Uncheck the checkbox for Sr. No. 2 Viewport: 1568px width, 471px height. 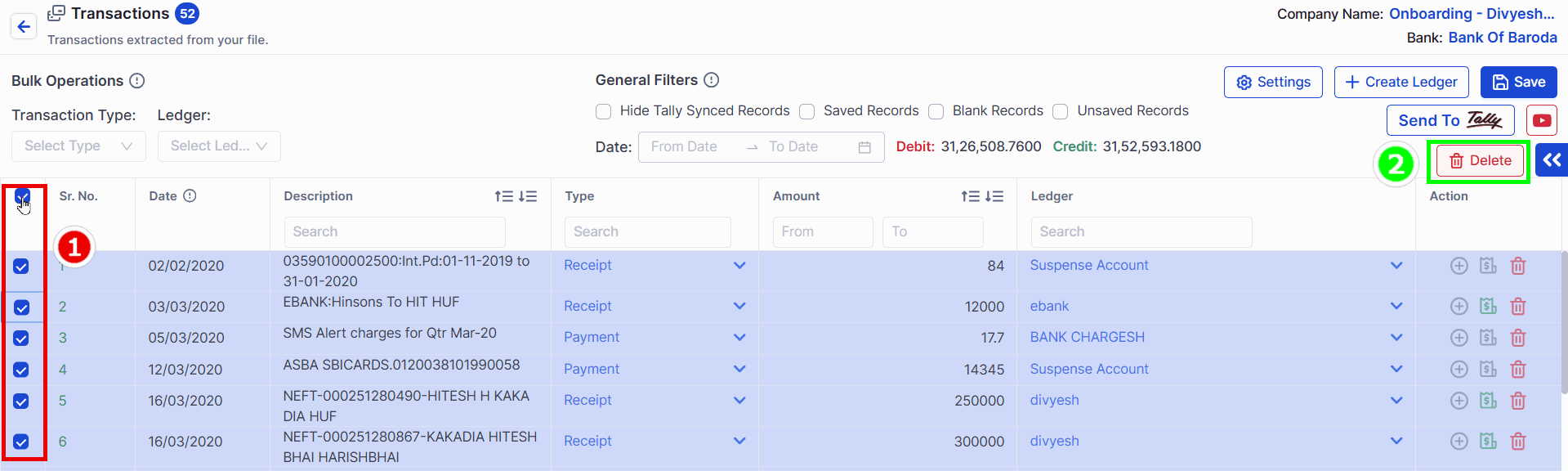coord(22,307)
